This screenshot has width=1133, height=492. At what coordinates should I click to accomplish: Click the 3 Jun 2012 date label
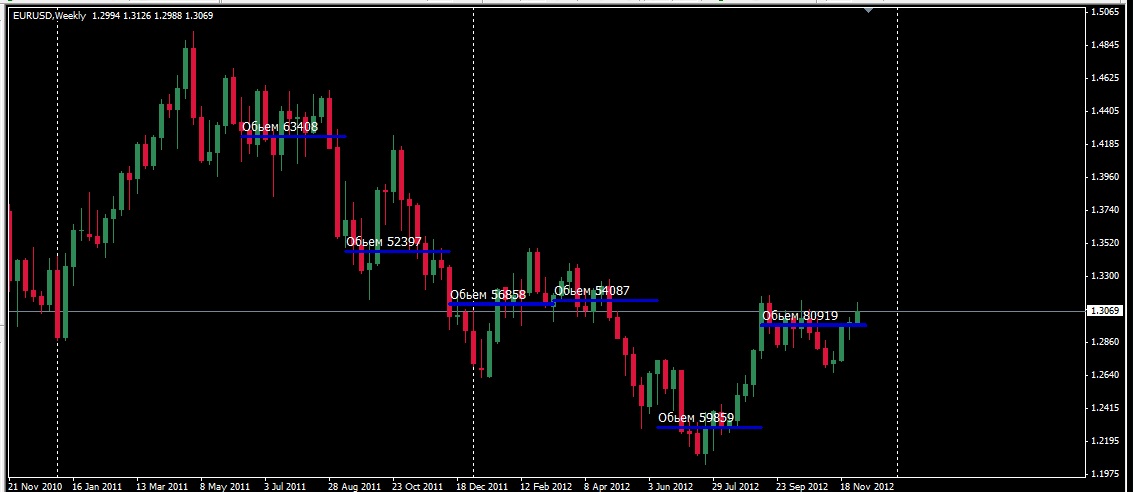pos(671,486)
